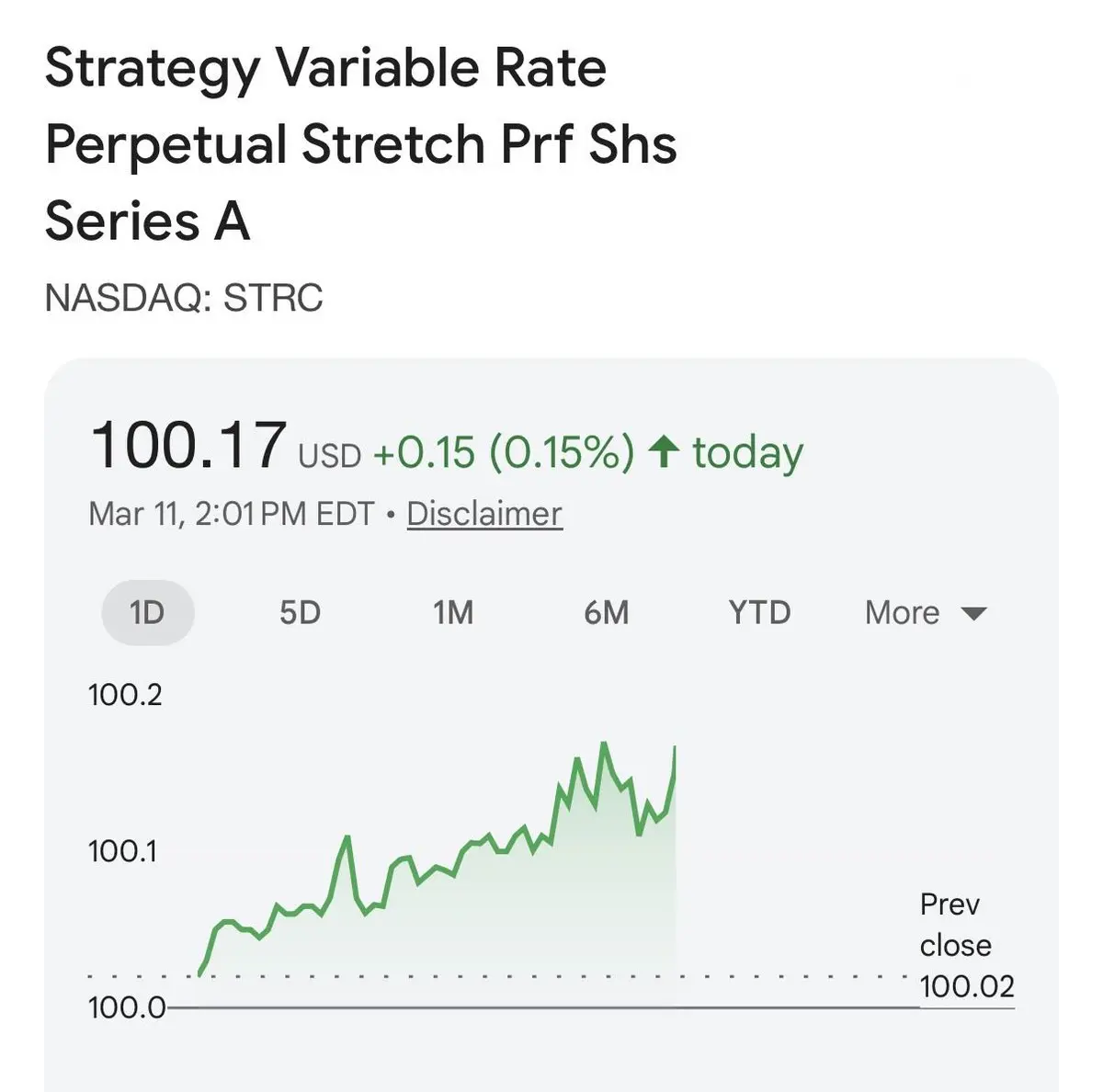This screenshot has width=1103, height=1092.
Task: Click the NASDAQ: STRC ticker label
Action: [184, 298]
